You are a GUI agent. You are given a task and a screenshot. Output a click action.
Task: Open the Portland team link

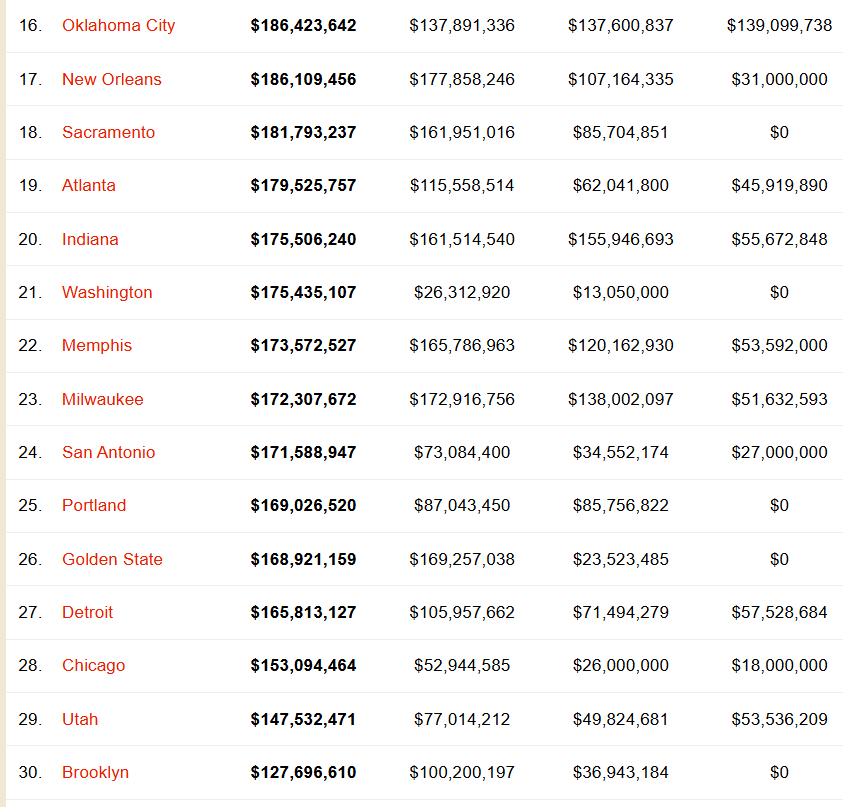(94, 505)
